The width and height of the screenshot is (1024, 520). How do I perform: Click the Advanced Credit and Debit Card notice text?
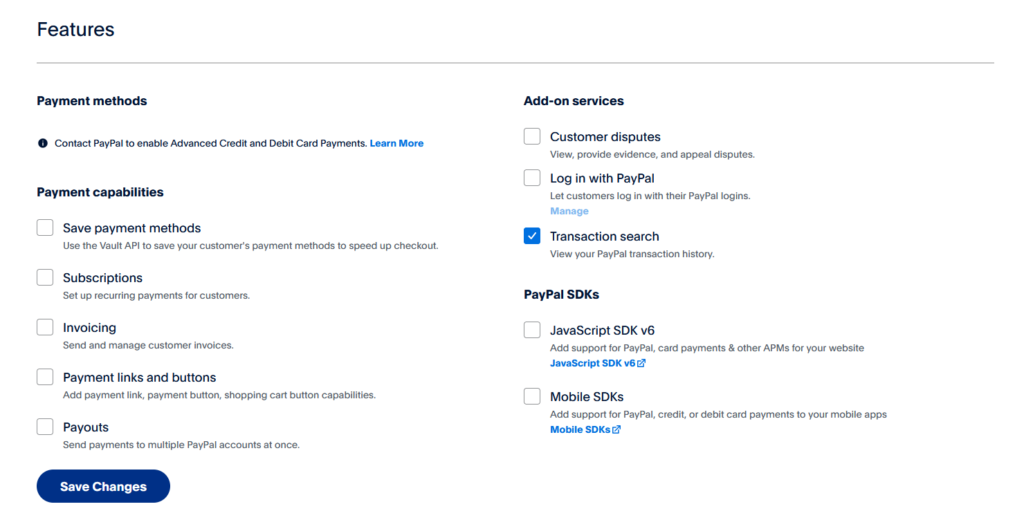coord(210,144)
